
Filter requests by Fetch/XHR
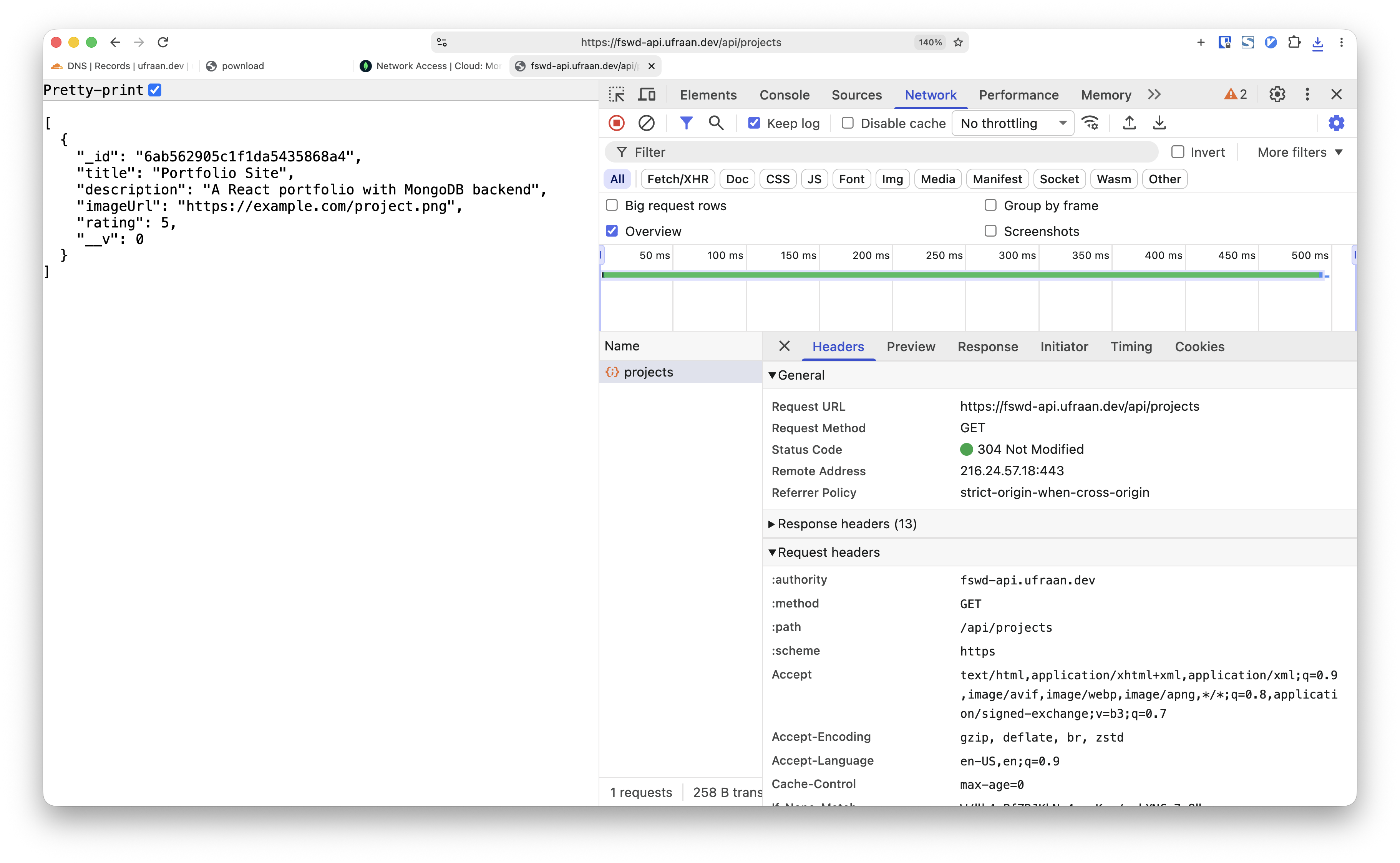click(677, 179)
